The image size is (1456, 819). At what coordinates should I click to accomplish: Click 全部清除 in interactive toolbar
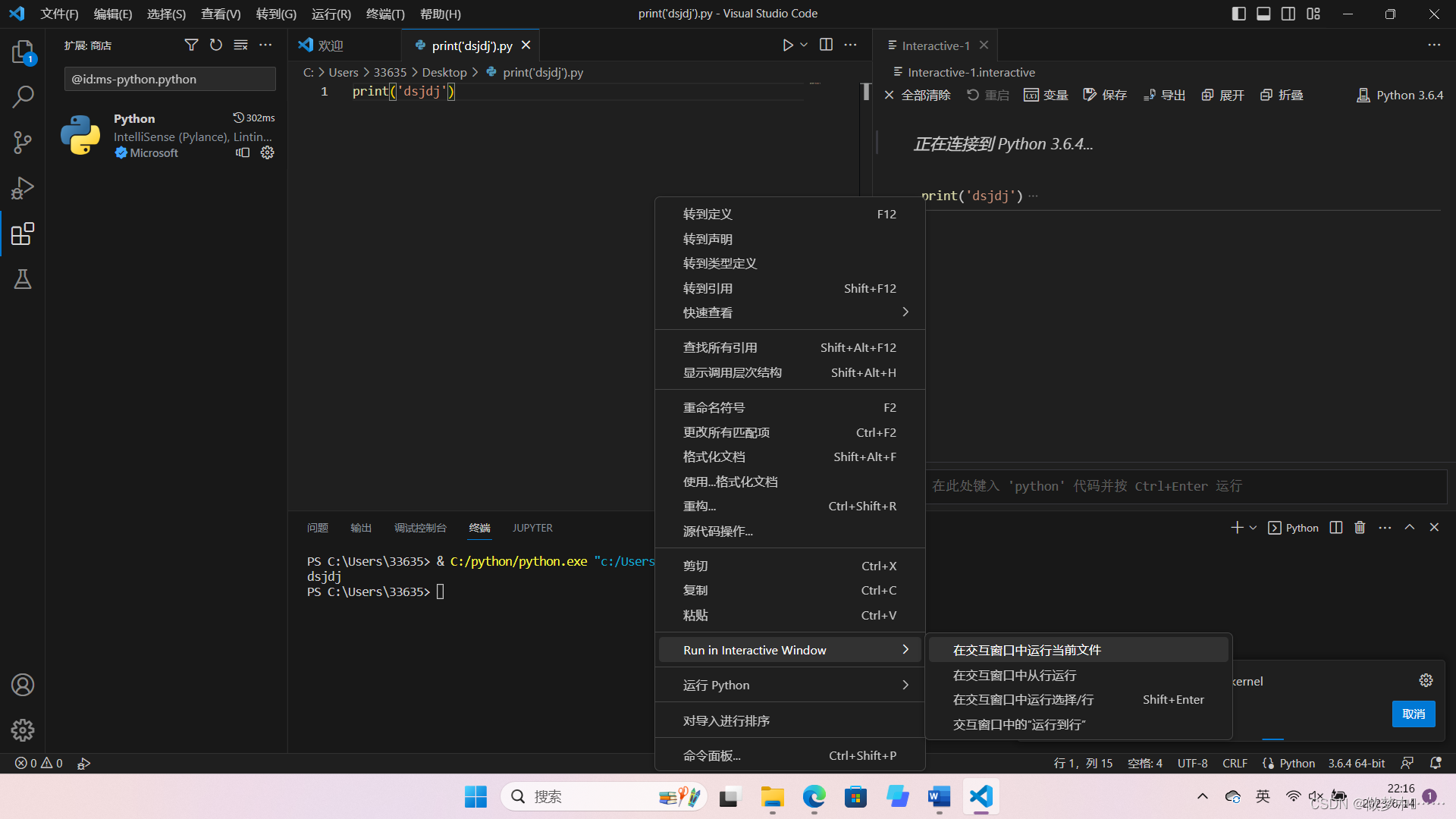click(x=918, y=96)
